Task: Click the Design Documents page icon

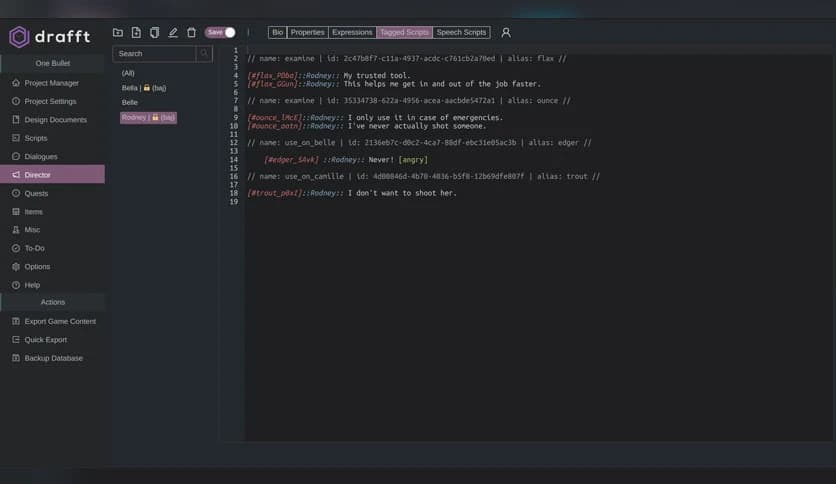Action: tap(16, 119)
